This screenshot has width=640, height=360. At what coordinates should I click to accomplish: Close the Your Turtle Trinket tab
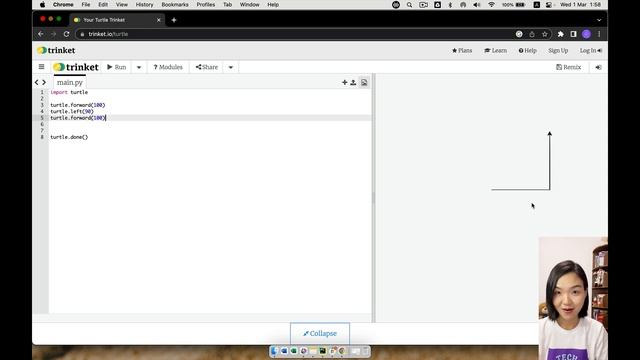pyautogui.click(x=159, y=20)
